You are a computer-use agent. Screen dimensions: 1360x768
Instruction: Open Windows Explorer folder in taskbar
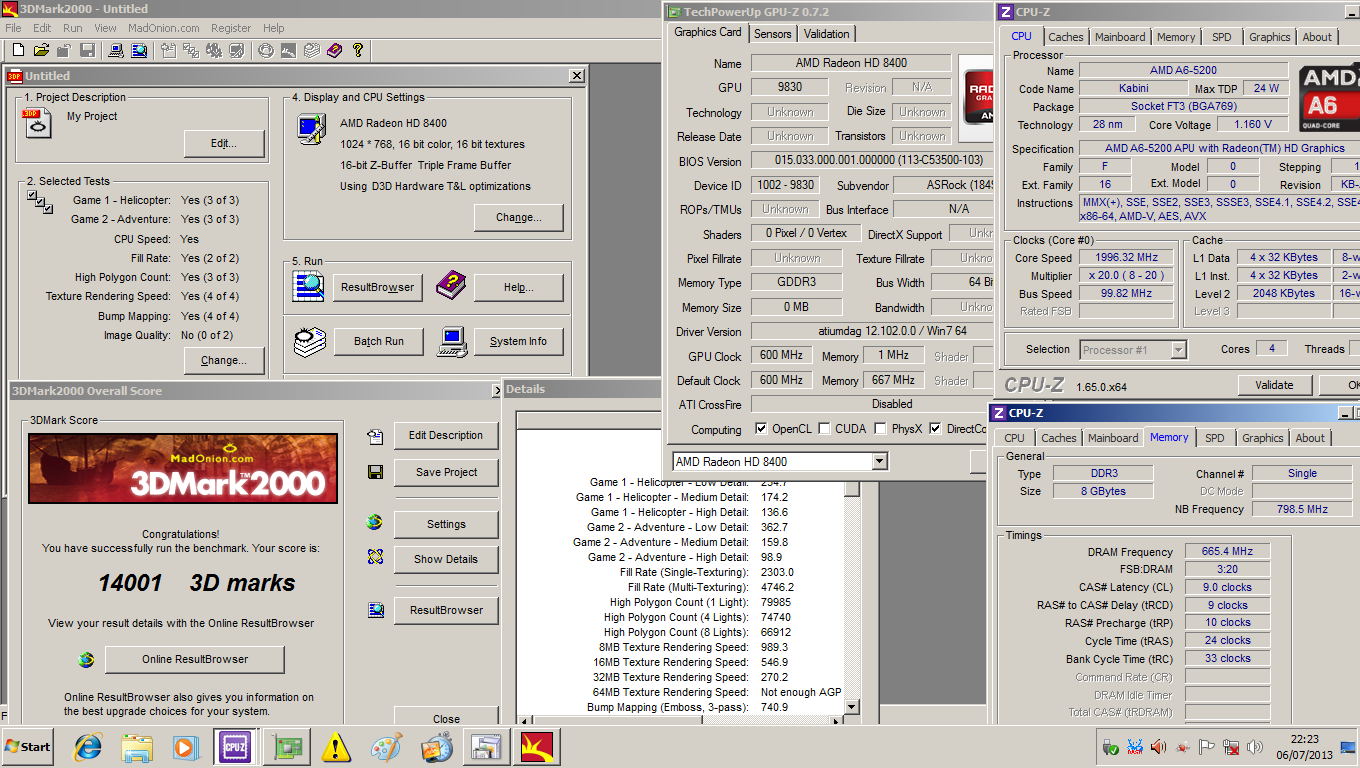(x=137, y=747)
